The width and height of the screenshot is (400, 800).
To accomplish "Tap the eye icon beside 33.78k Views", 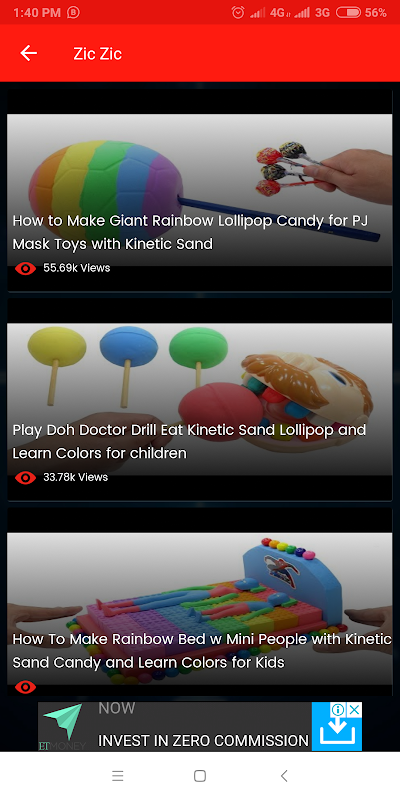I will [26, 478].
